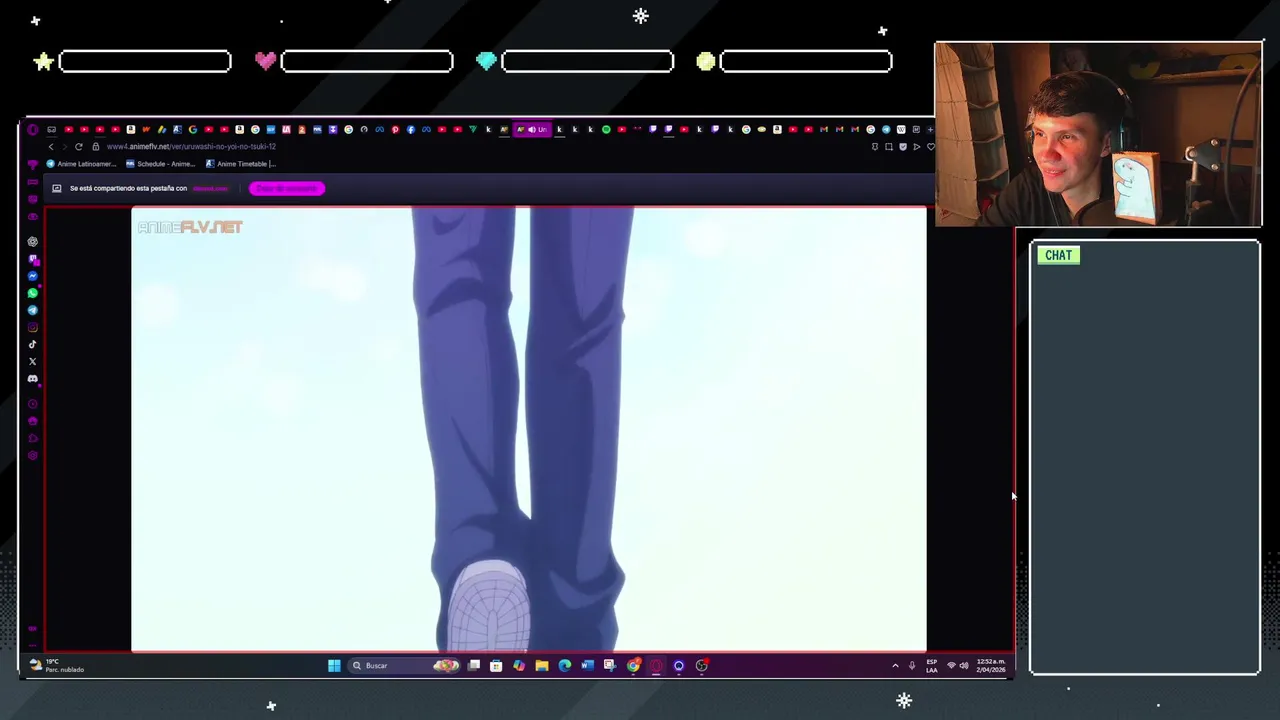1280x720 pixels.
Task: Open Discord in the sidebar
Action: point(32,379)
